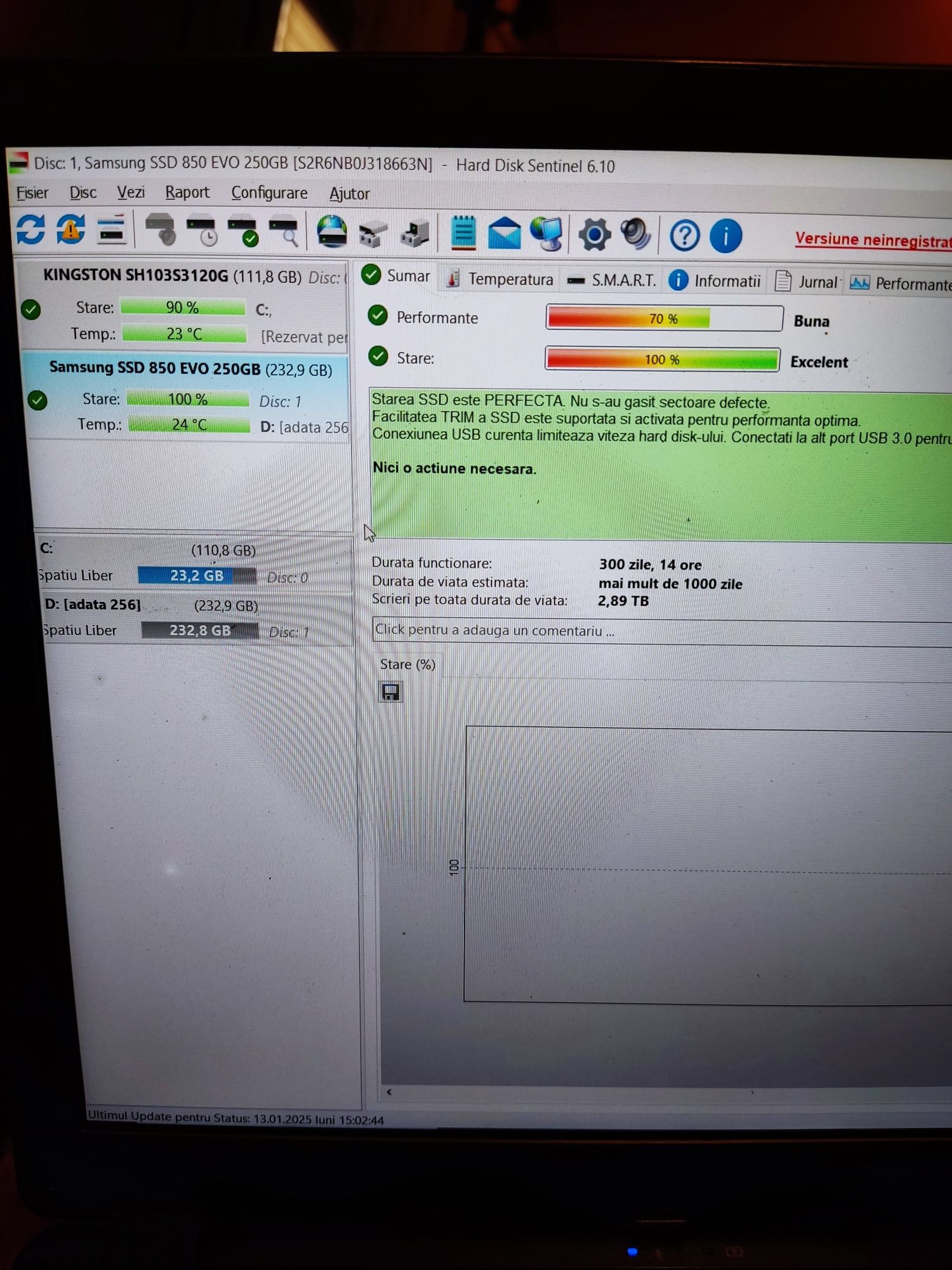Click the Stare 100 % summary bar
This screenshot has width=952, height=1270.
[x=663, y=359]
